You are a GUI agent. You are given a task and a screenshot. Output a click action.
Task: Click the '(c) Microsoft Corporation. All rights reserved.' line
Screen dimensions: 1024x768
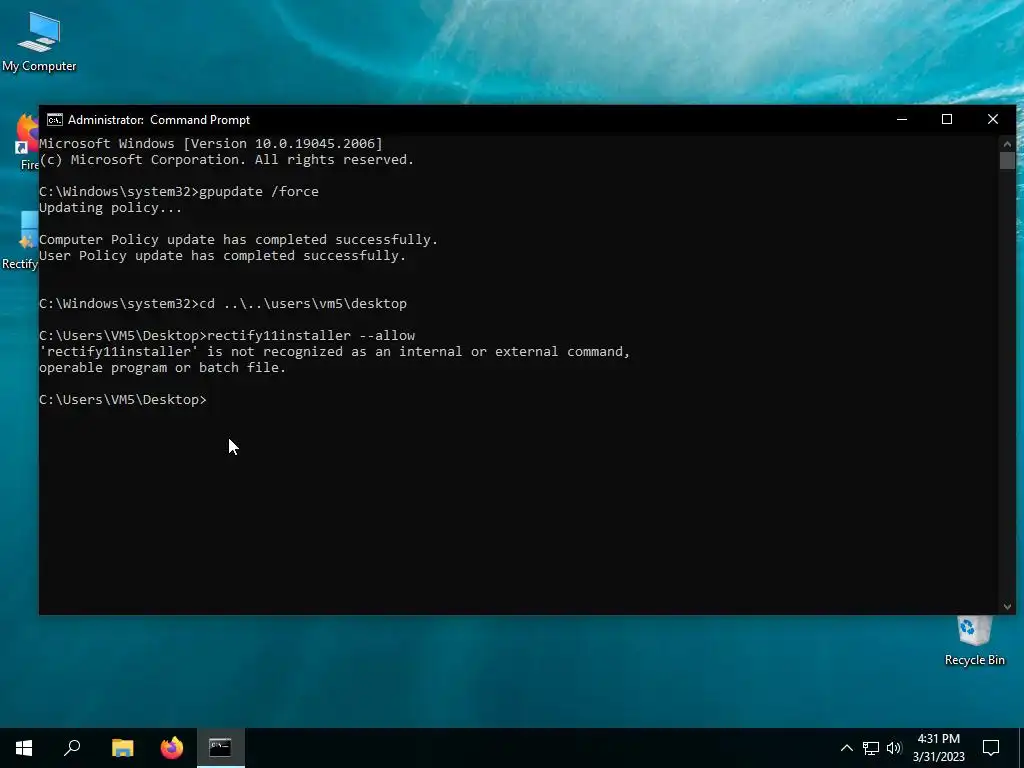point(227,159)
